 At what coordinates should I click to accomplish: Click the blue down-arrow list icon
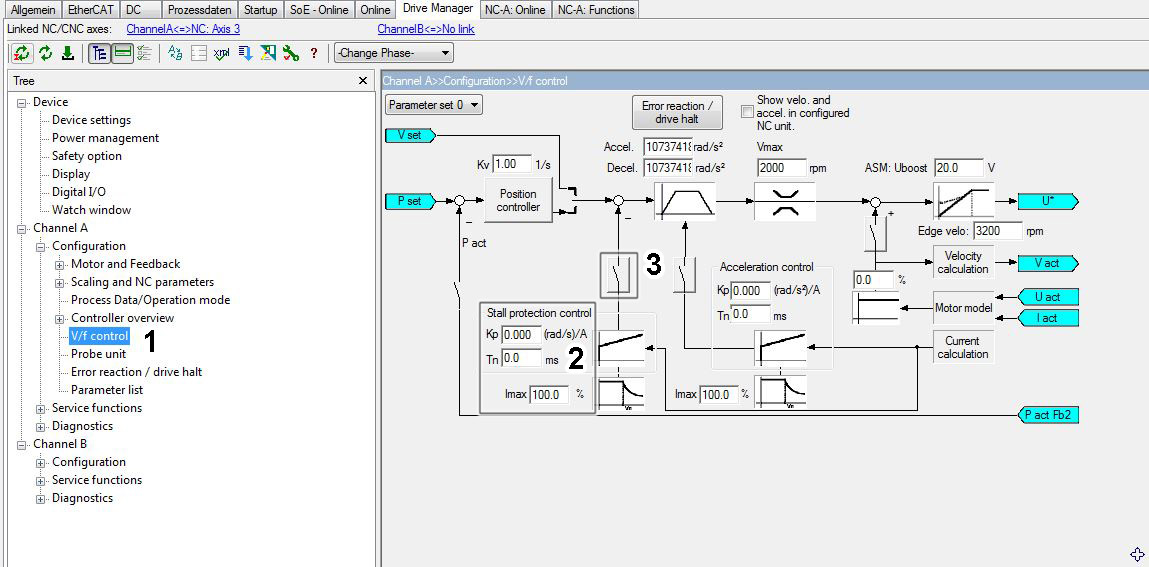[245, 53]
